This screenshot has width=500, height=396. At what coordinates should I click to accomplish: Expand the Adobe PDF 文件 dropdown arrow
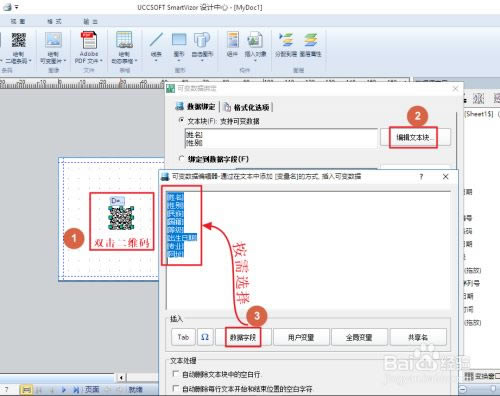click(x=101, y=61)
